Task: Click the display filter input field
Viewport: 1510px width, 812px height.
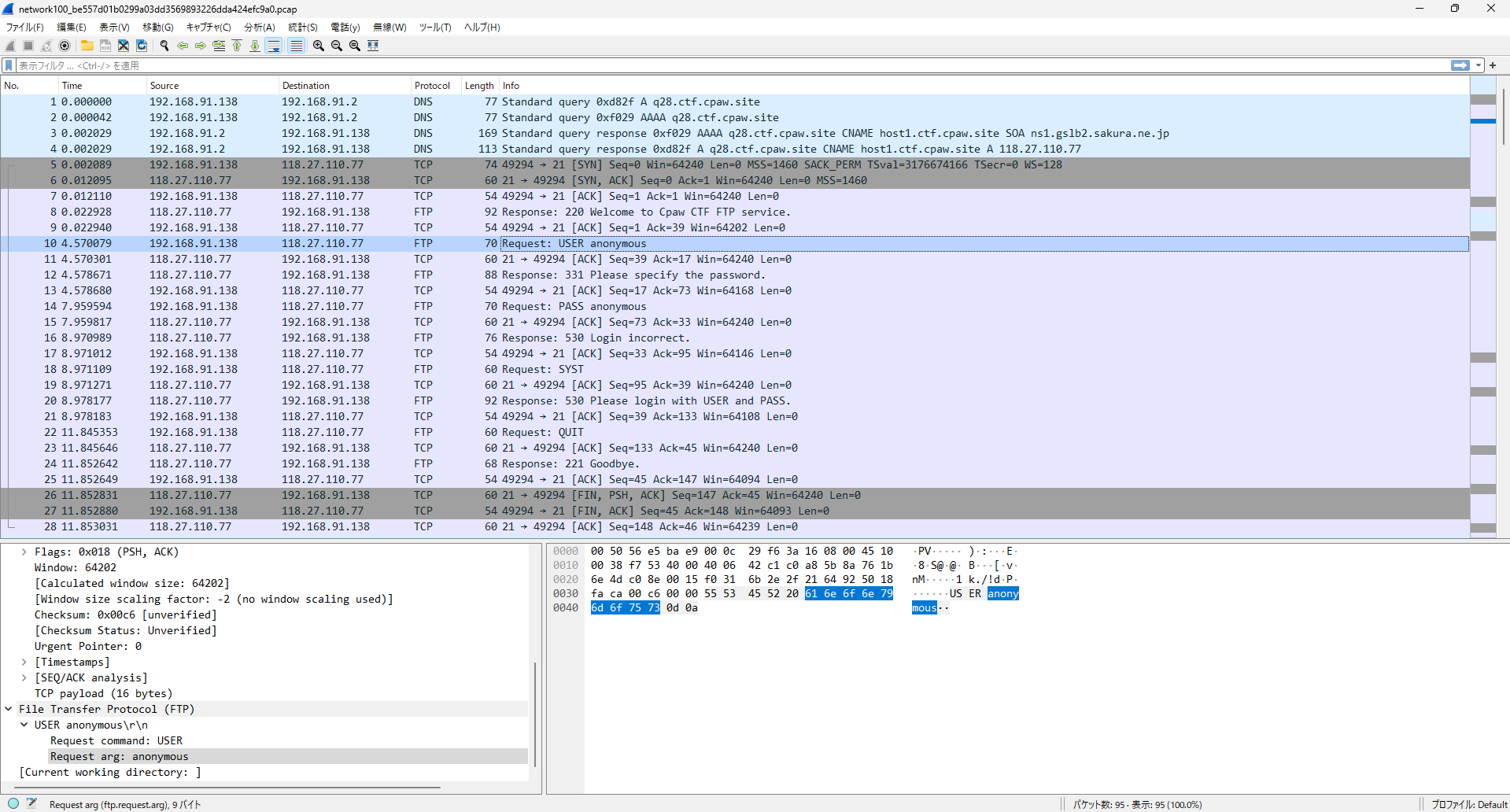Action: click(x=708, y=65)
